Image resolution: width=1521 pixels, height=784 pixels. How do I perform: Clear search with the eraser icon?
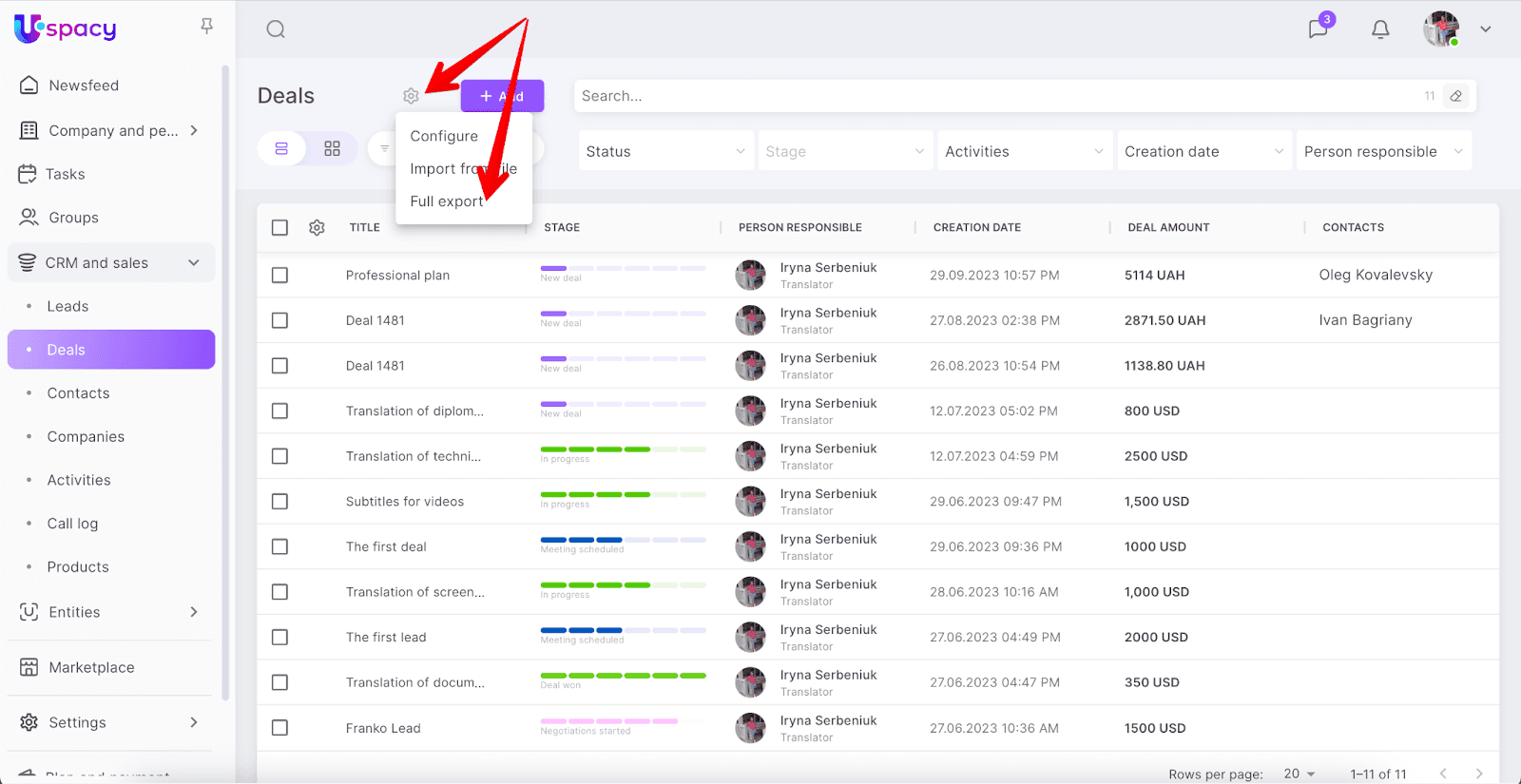pyautogui.click(x=1455, y=96)
